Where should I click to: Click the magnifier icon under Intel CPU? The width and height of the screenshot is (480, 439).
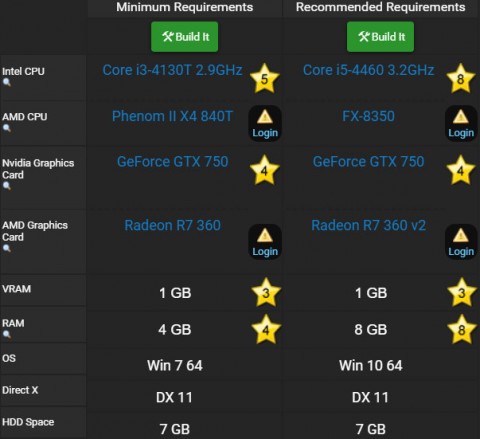point(7,82)
